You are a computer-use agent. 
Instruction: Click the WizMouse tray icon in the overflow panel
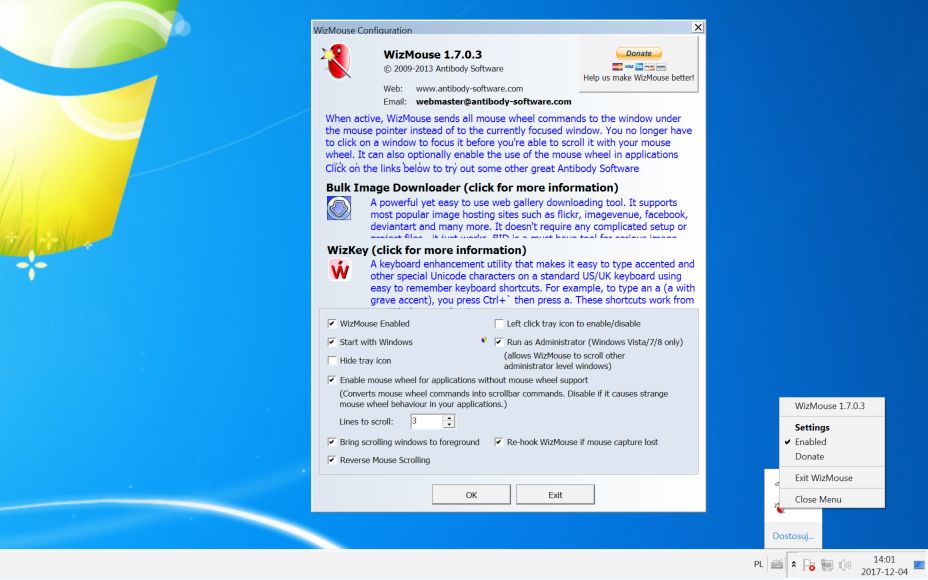pyautogui.click(x=780, y=508)
